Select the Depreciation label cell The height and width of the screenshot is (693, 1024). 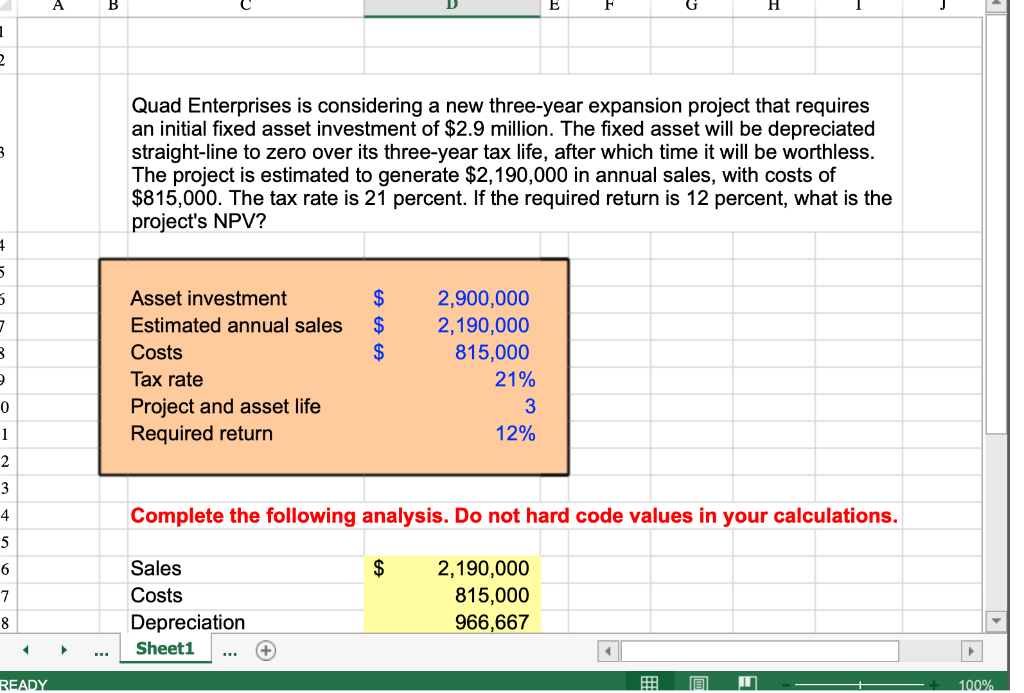[x=246, y=622]
